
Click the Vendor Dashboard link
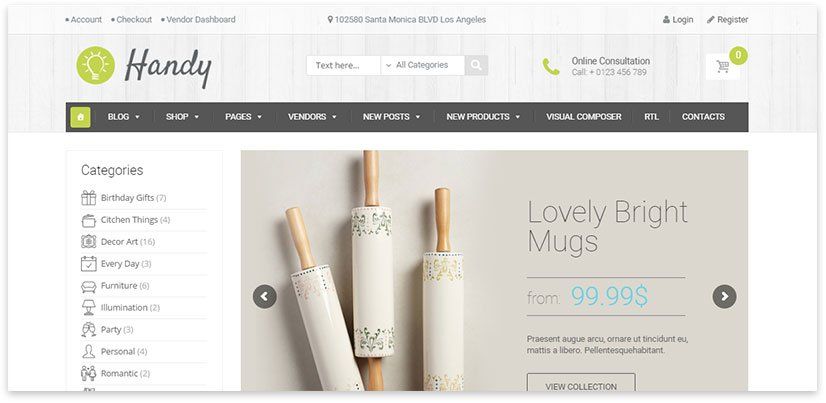point(201,19)
